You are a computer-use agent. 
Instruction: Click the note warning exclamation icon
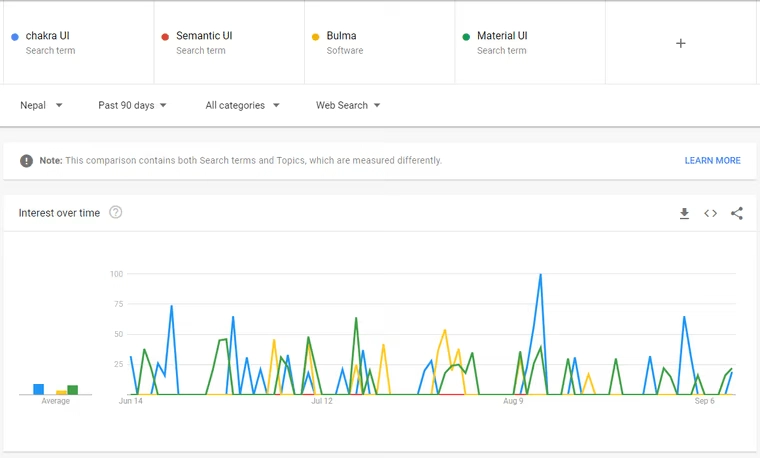(x=26, y=160)
